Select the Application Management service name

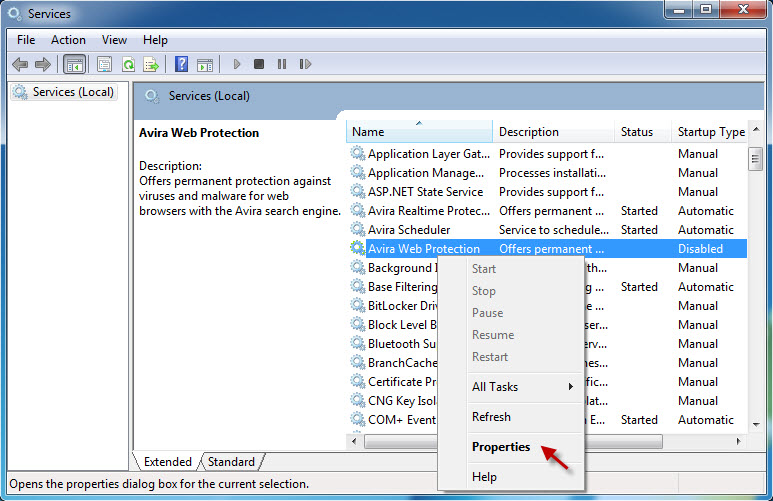426,173
